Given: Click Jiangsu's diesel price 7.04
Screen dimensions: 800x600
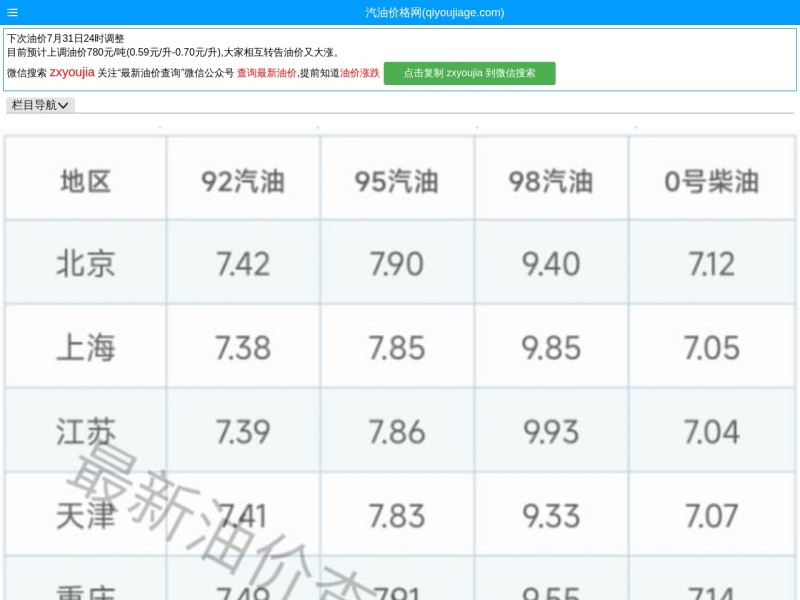Looking at the screenshot, I should tap(712, 432).
